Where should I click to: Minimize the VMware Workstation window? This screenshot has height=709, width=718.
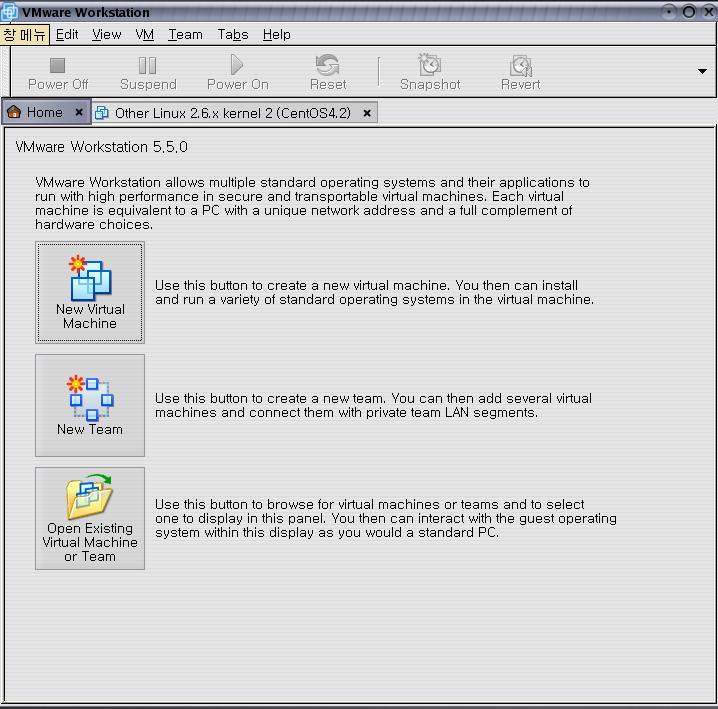pyautogui.click(x=669, y=11)
